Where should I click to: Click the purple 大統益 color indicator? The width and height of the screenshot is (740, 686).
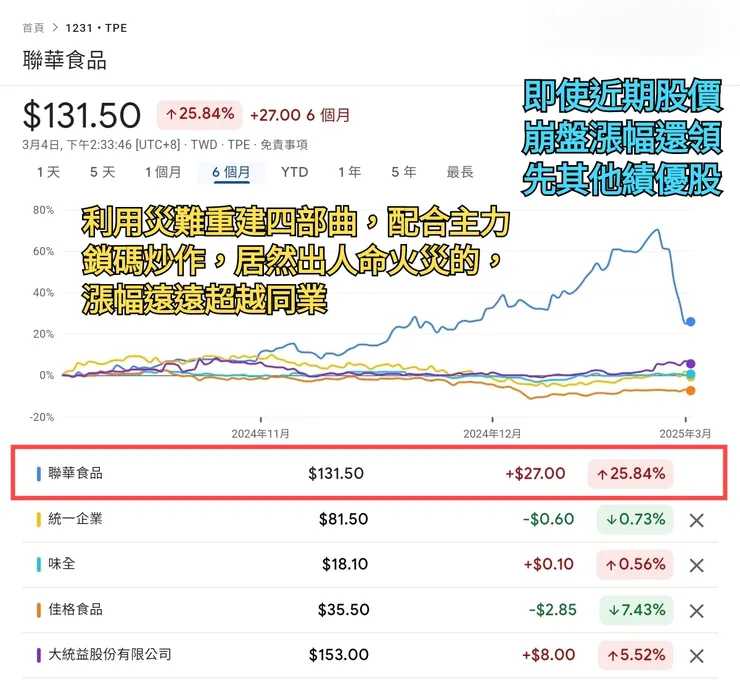pyautogui.click(x=39, y=655)
